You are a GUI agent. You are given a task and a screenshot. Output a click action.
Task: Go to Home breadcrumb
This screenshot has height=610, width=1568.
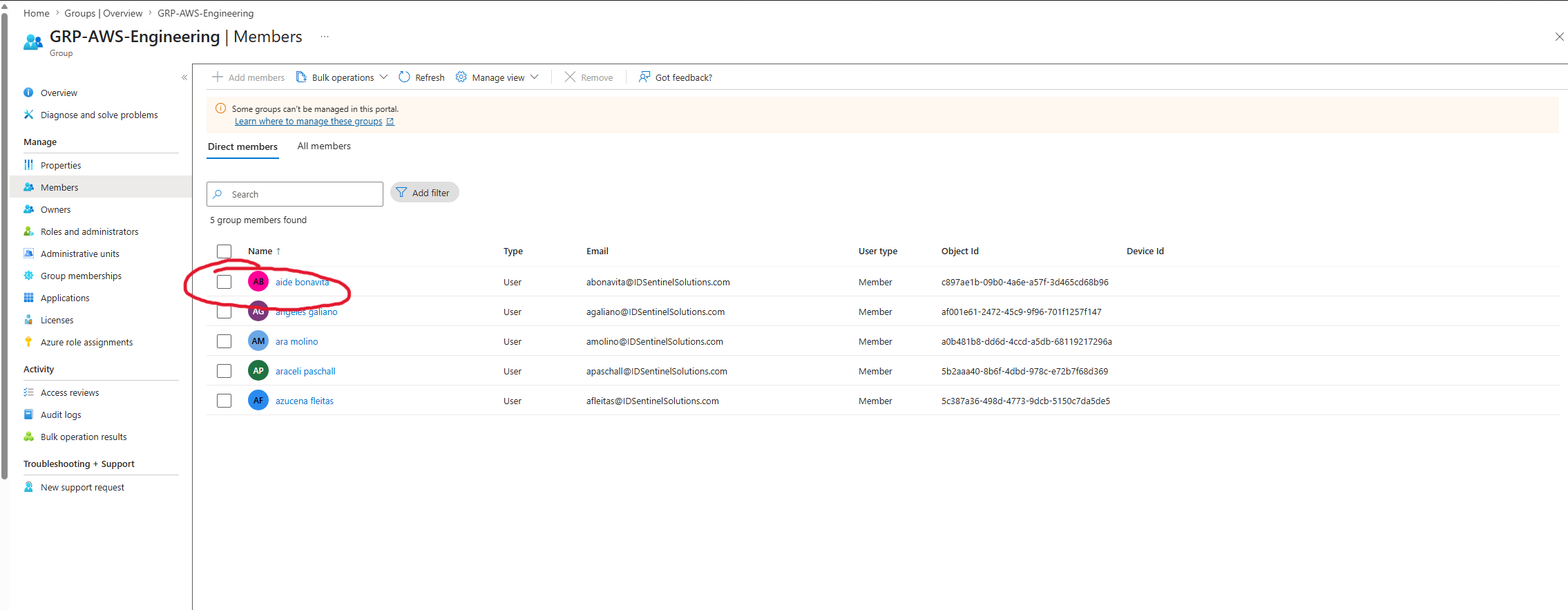coord(37,13)
